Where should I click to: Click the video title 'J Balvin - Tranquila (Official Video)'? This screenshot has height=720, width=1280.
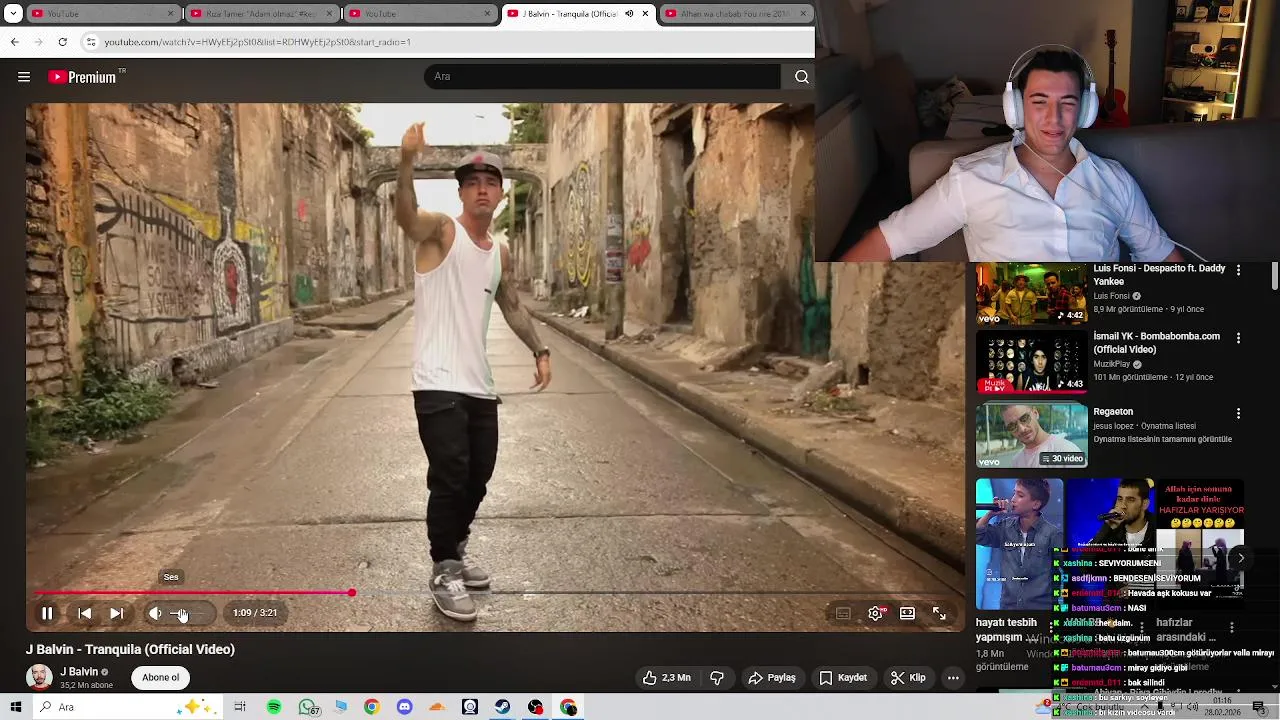130,649
